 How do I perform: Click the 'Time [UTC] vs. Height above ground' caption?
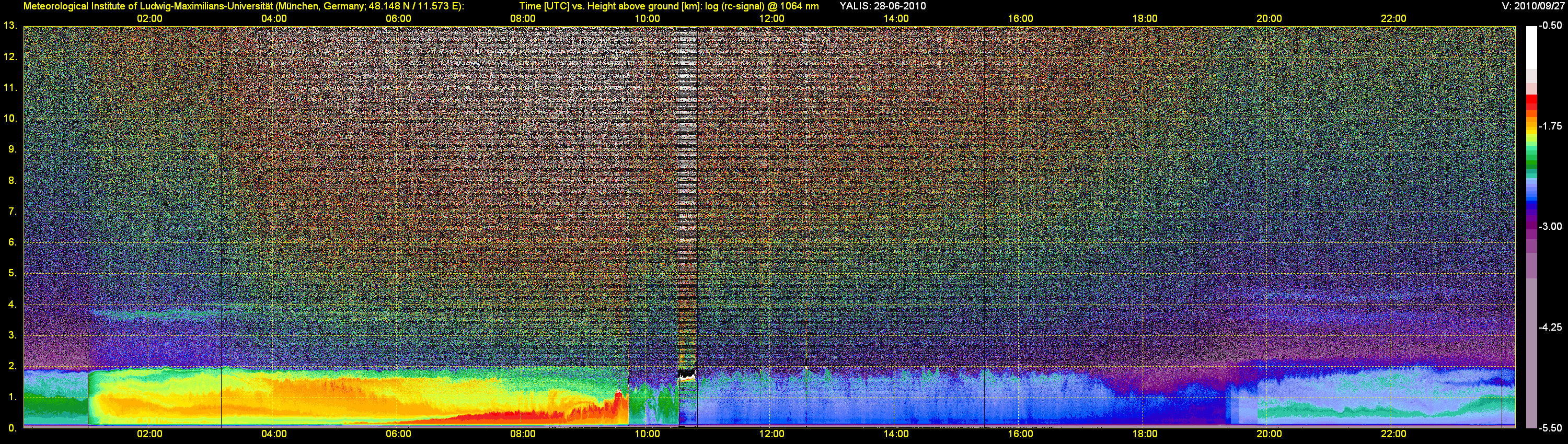(x=669, y=6)
